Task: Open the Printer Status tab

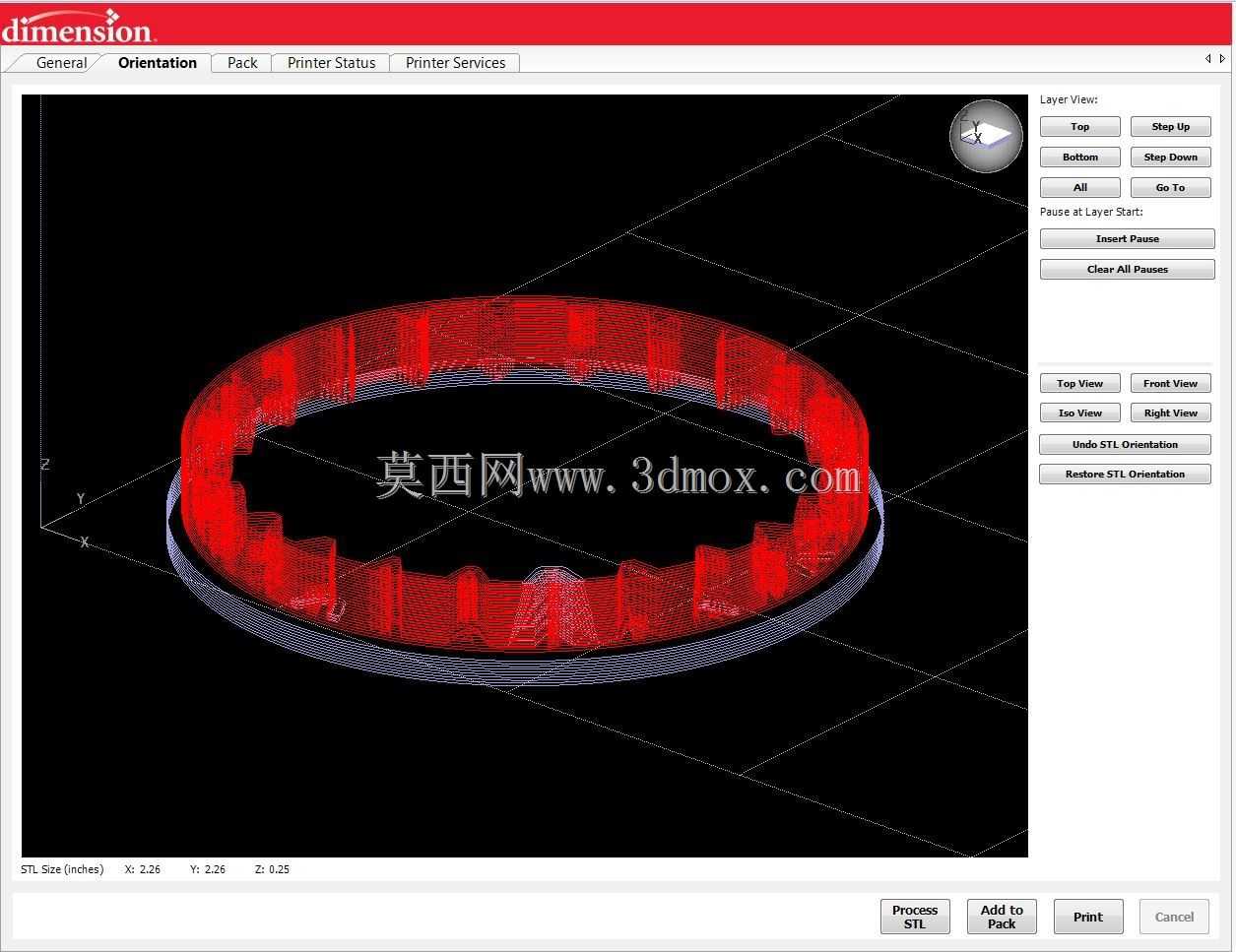Action: (331, 63)
